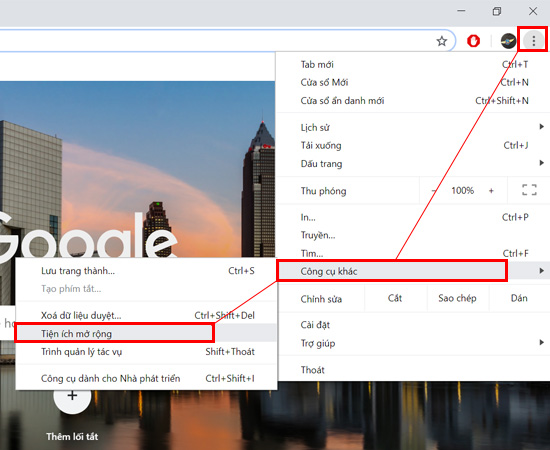Minimize the Chrome window
The width and height of the screenshot is (550, 450).
pos(461,11)
